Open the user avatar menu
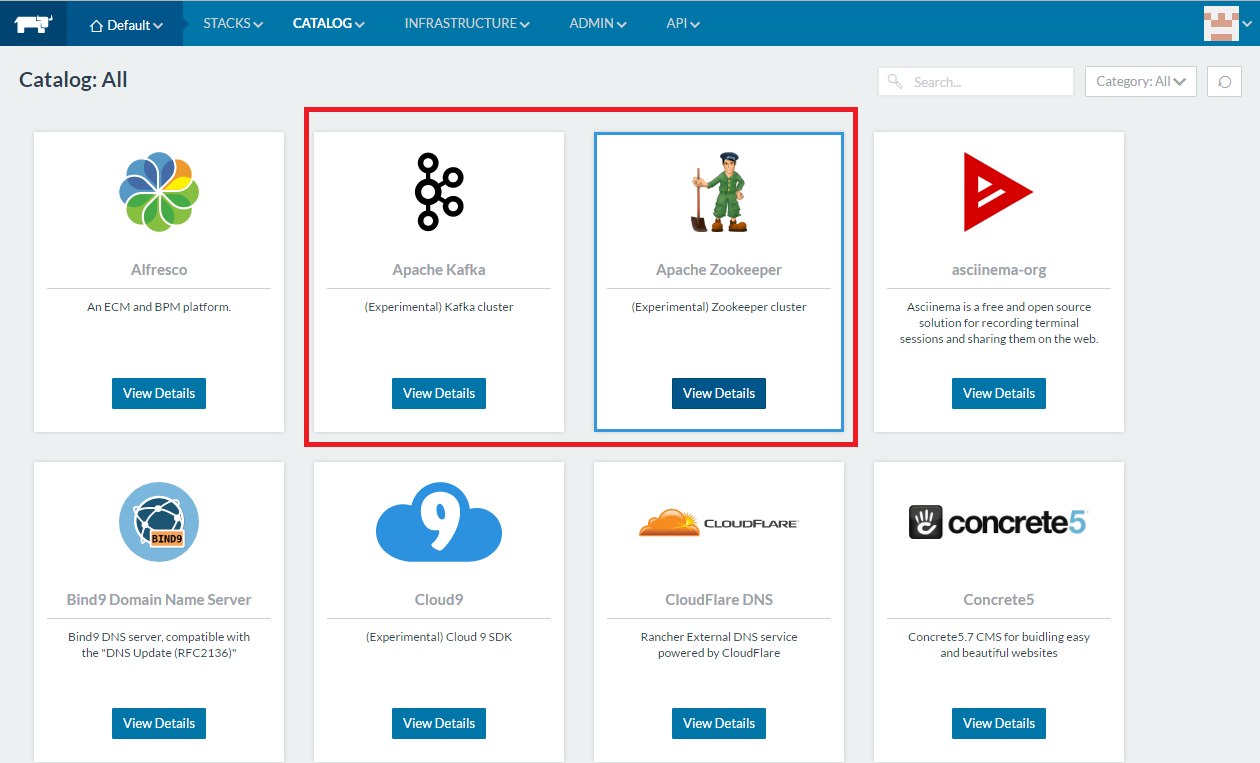 [1227, 24]
